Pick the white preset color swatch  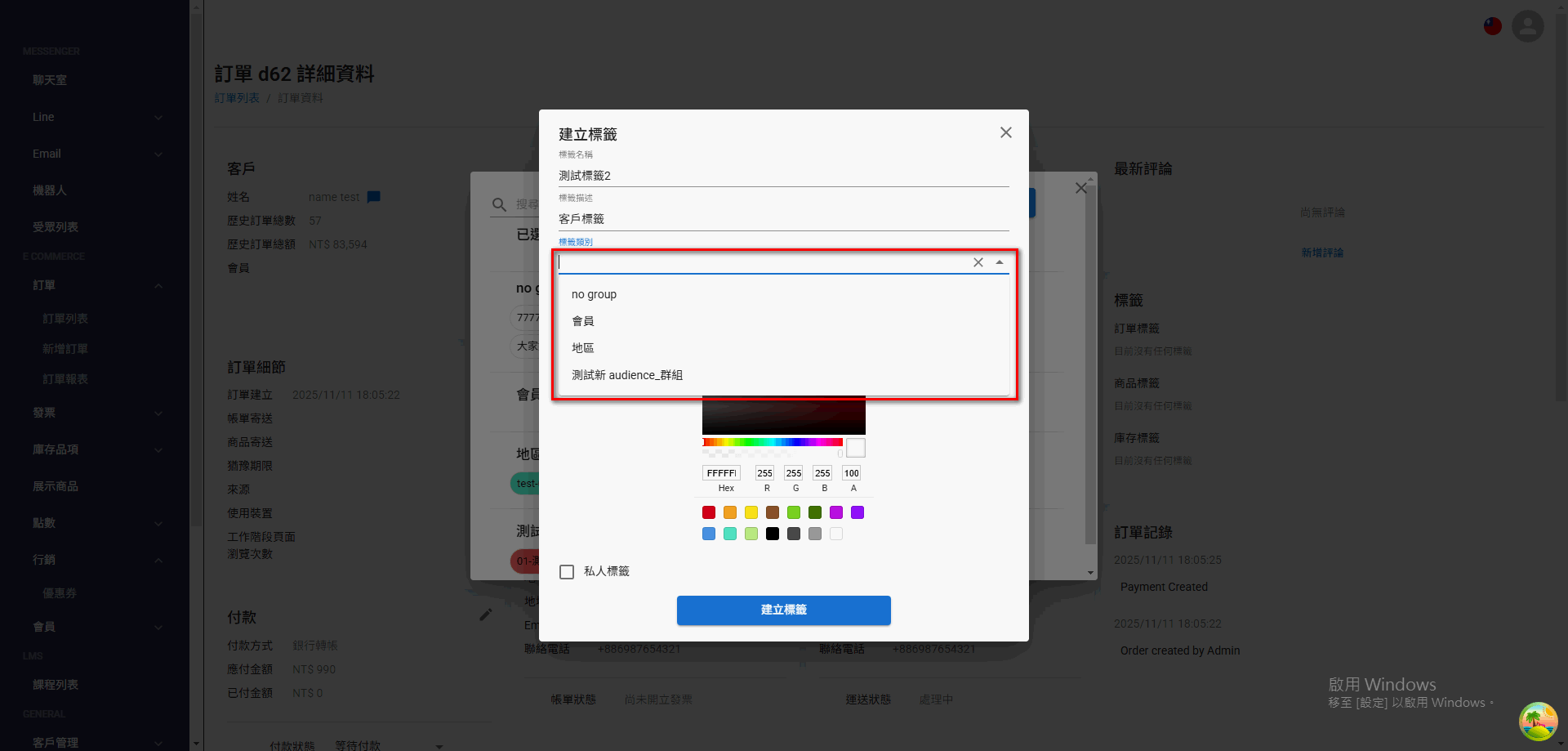(836, 534)
